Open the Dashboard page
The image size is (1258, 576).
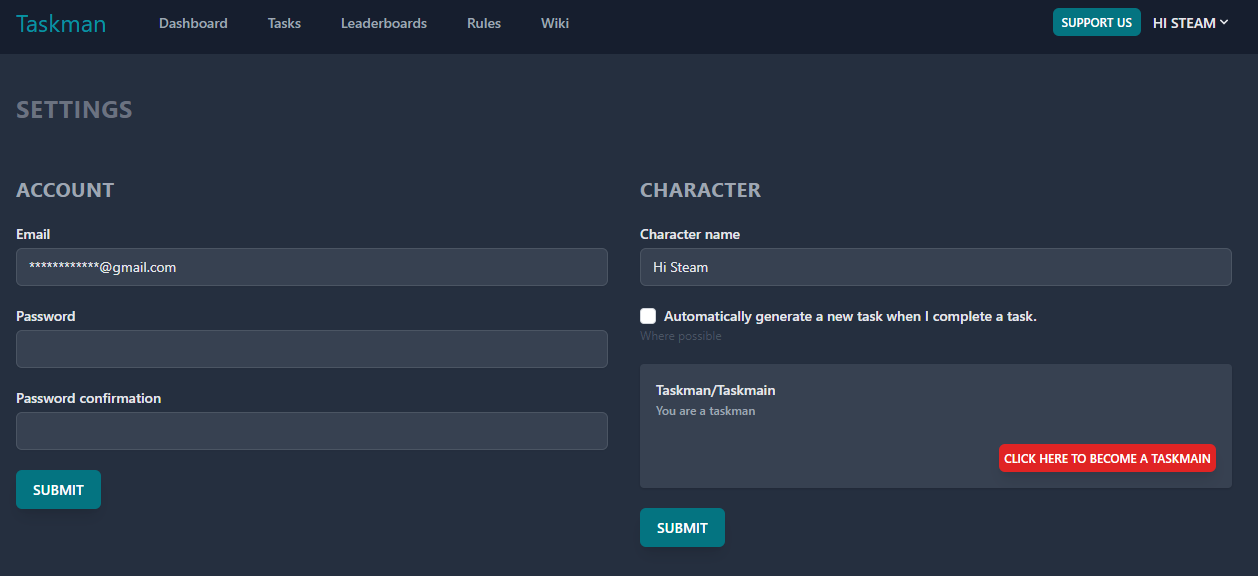coord(193,23)
